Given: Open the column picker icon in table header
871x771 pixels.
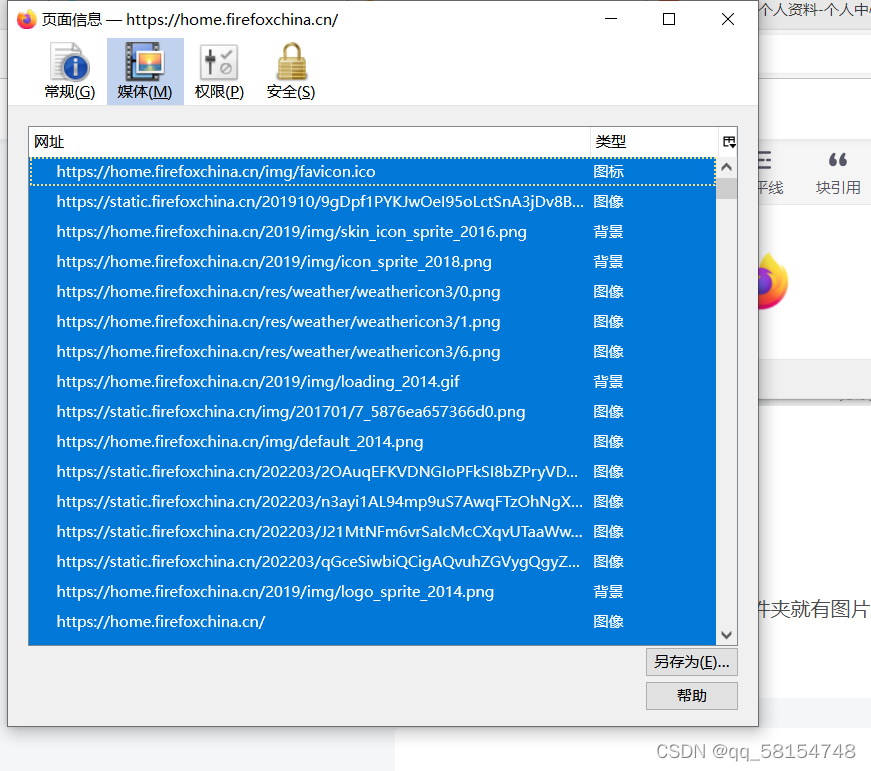Looking at the screenshot, I should click(x=729, y=142).
